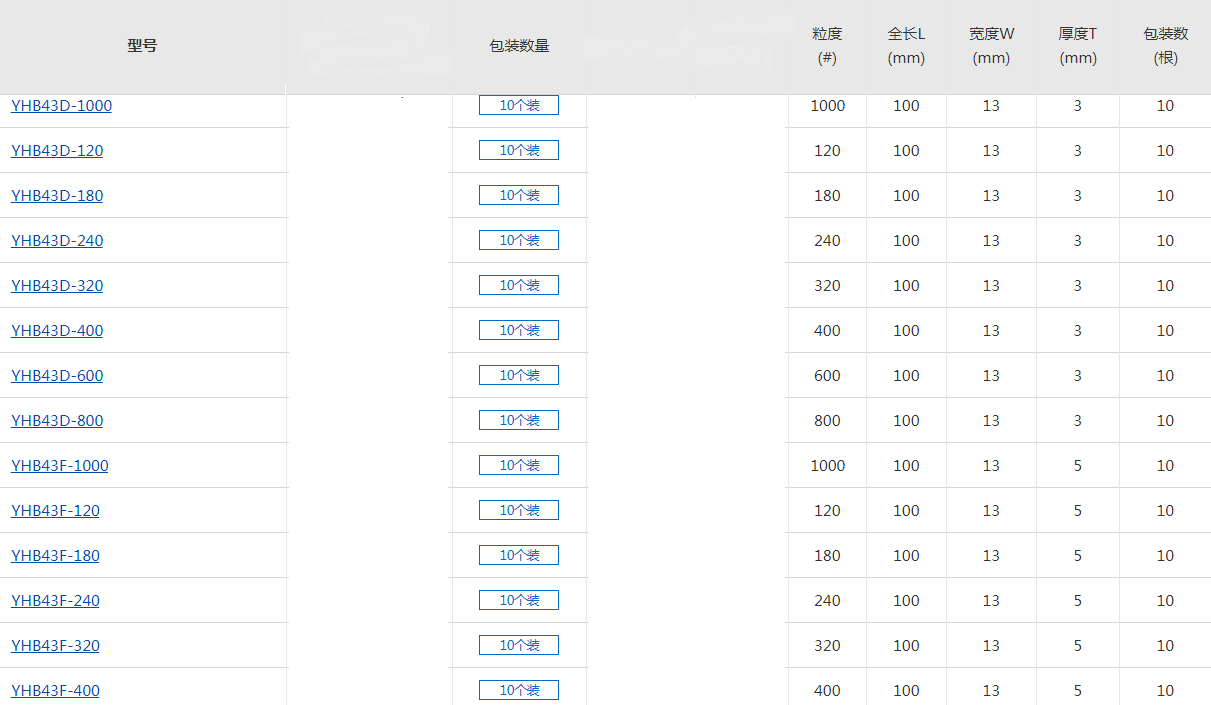Select 10个装 button for YHB43D-180

519,195
